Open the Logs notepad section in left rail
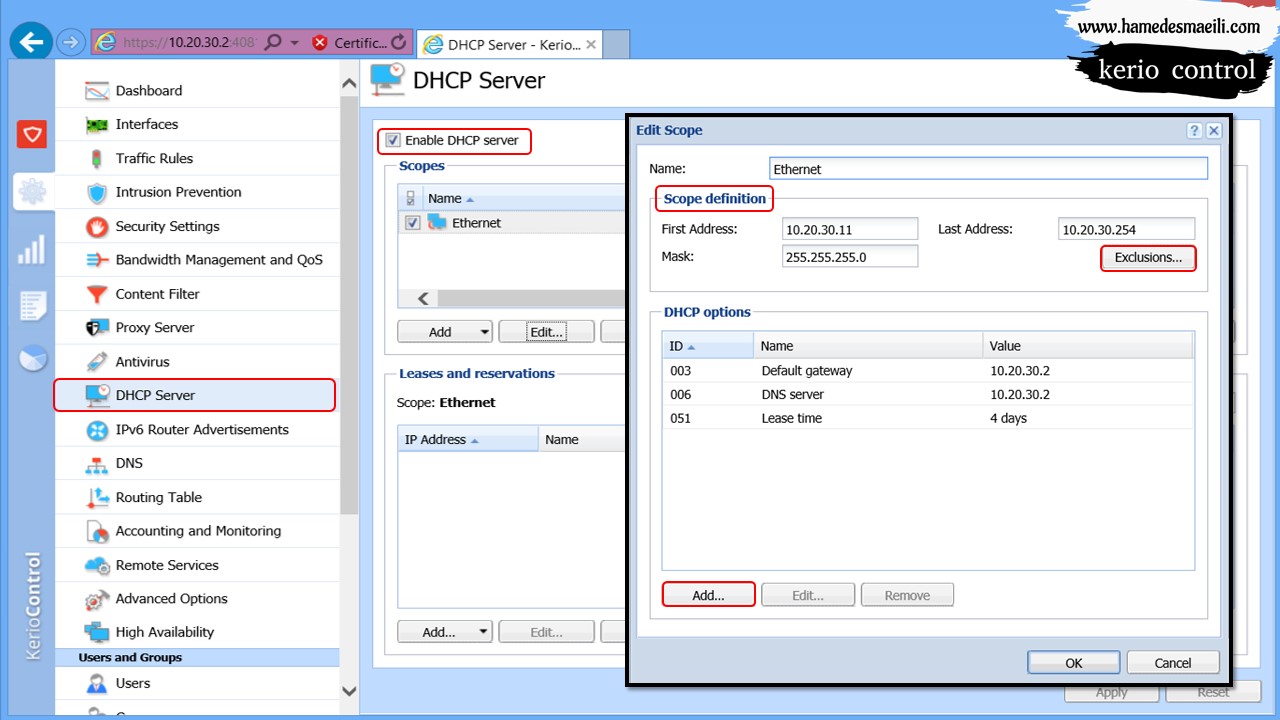 (x=32, y=306)
